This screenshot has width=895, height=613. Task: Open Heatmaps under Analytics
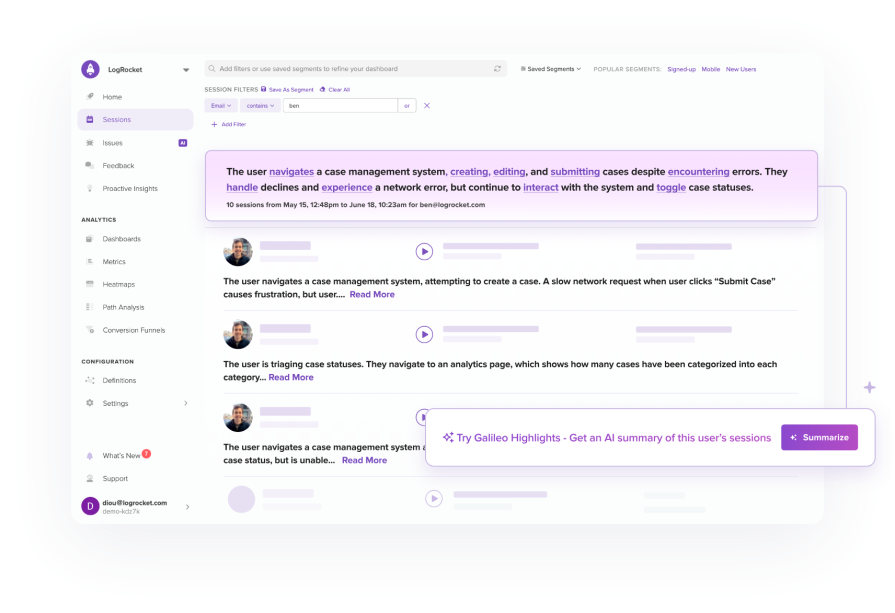[x=90, y=284]
